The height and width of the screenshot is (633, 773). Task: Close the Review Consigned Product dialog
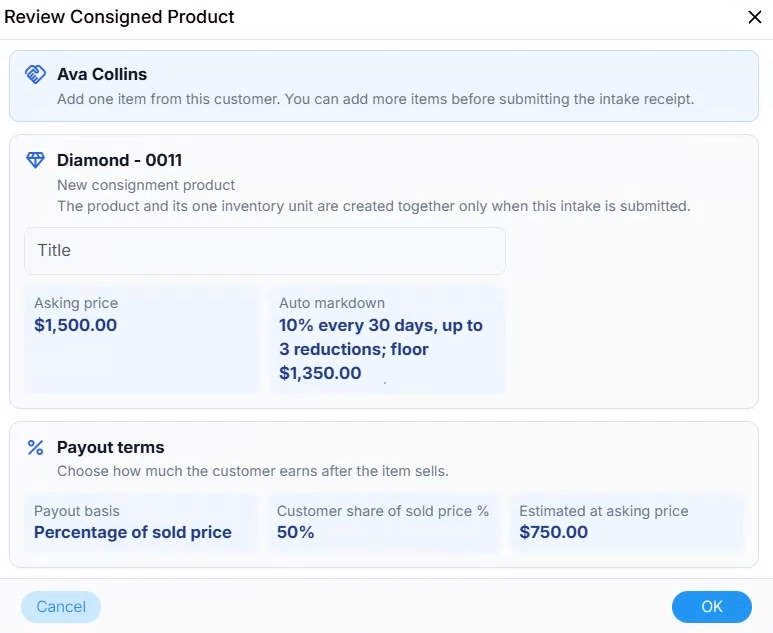[755, 17]
